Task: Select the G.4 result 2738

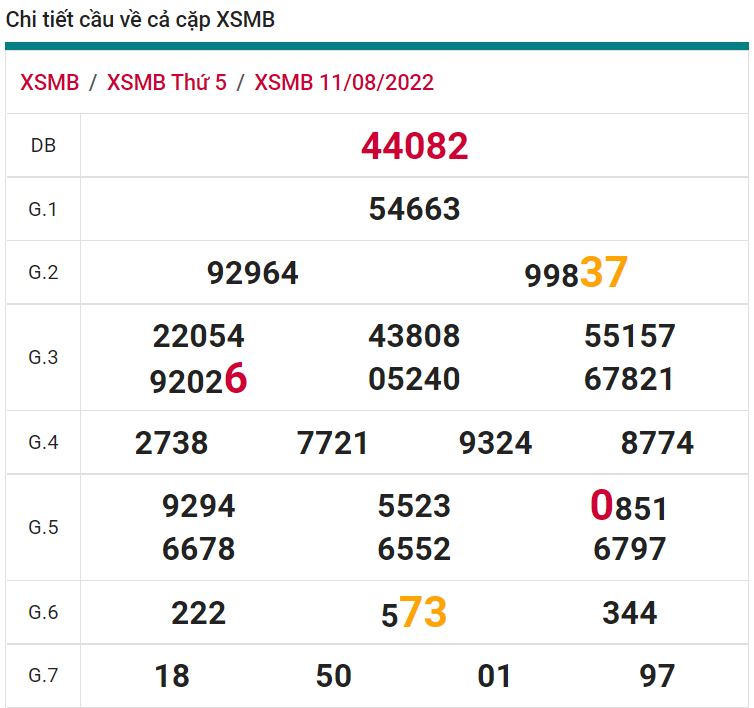Action: 171,443
